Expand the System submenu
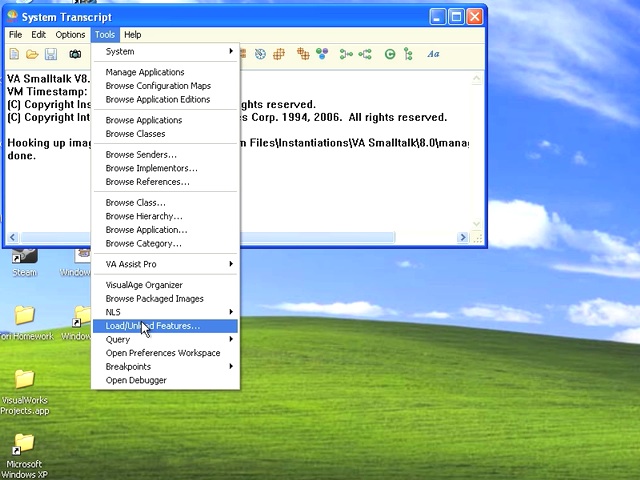Screen dimensions: 640x480 (x=165, y=51)
